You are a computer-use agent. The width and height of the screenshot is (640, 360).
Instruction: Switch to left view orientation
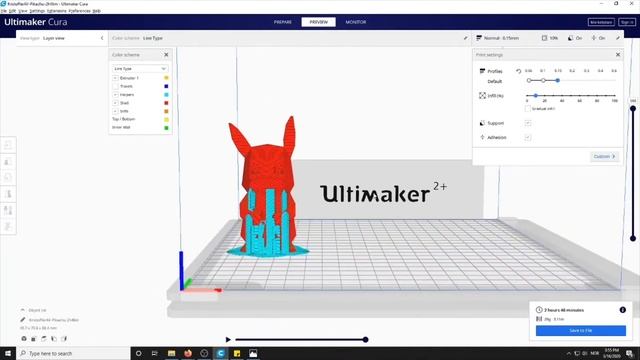pyautogui.click(x=54, y=339)
